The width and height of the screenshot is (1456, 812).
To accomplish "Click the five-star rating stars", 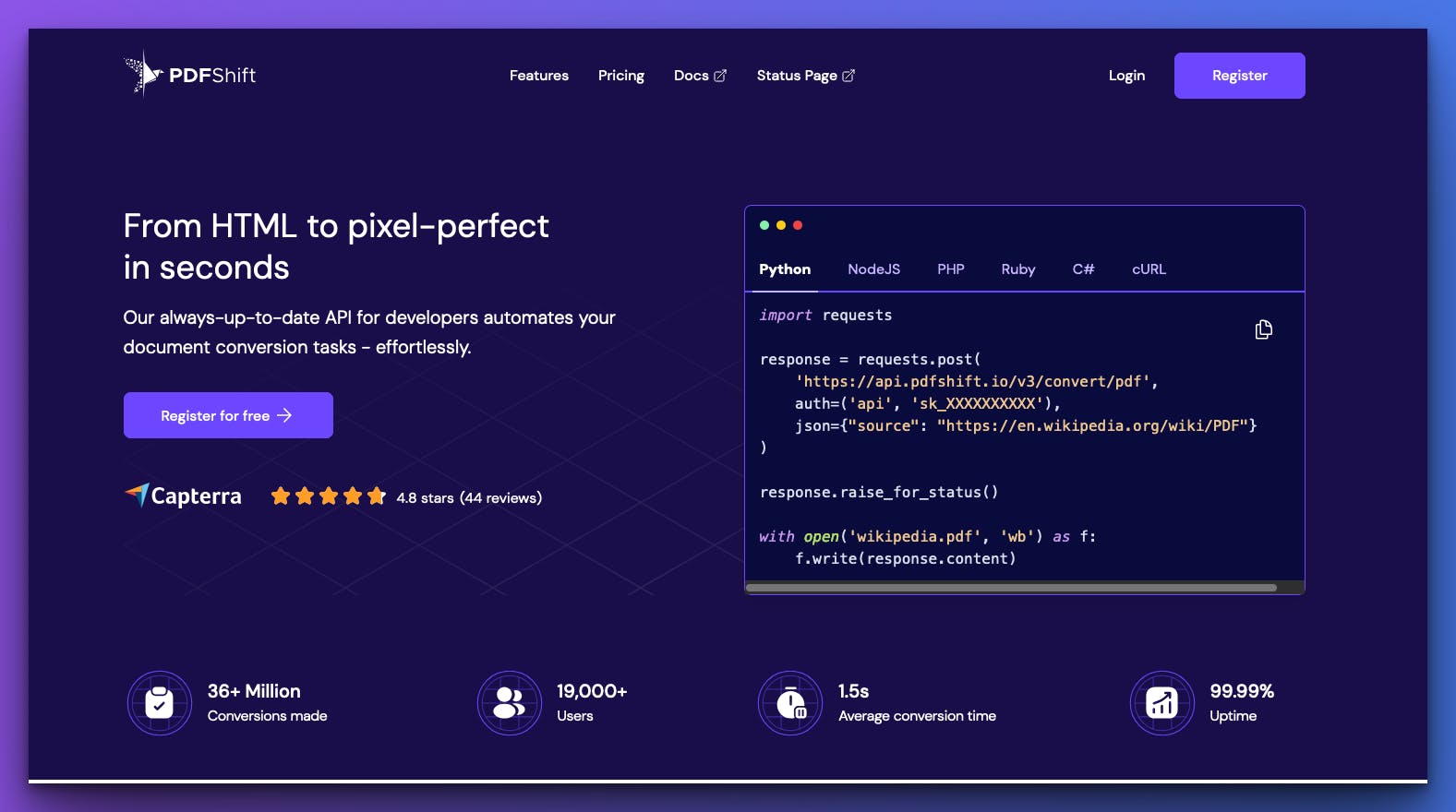I will click(x=328, y=496).
